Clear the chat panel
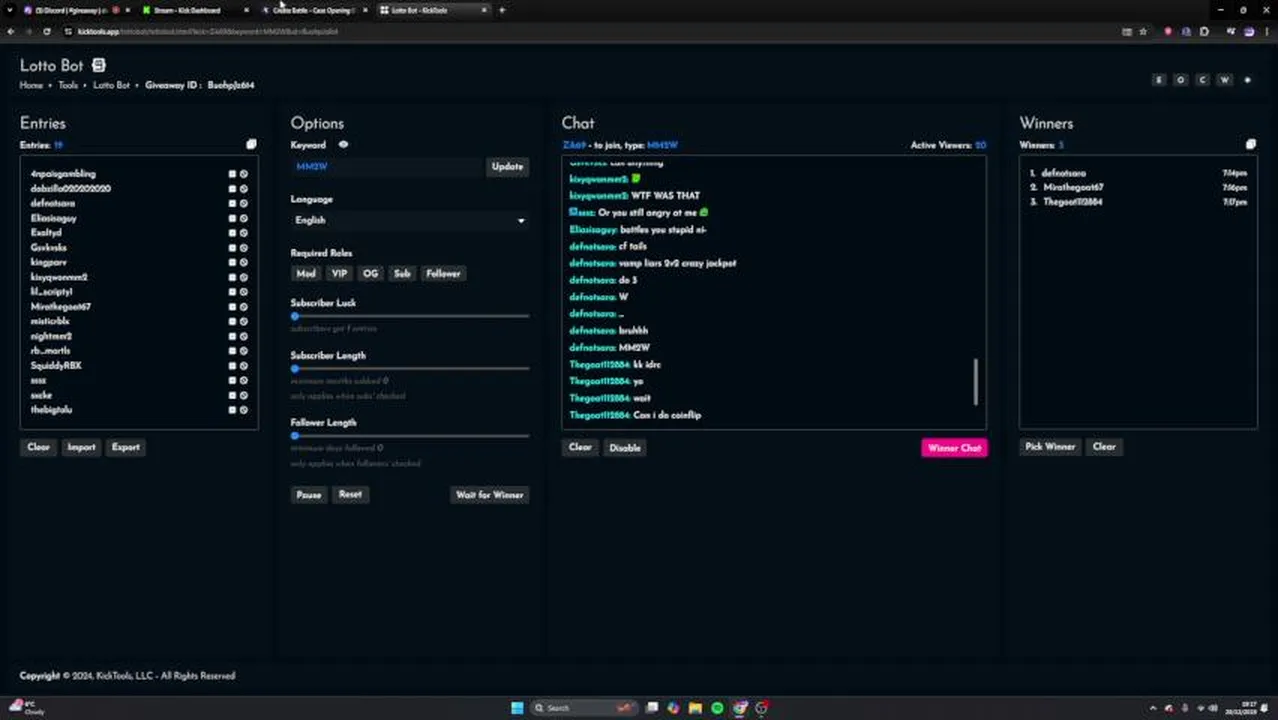The image size is (1278, 720). coord(580,448)
